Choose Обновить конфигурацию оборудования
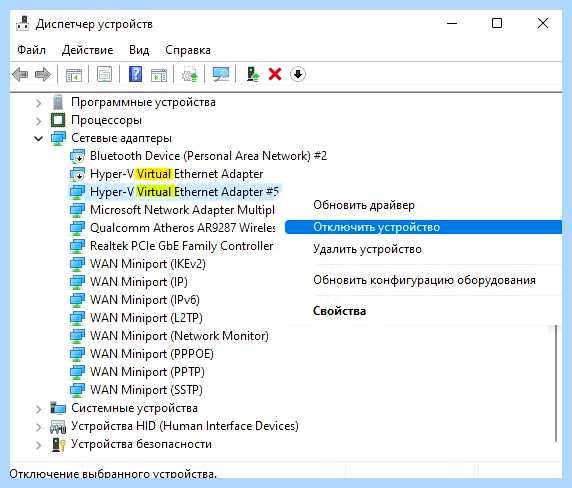Viewport: 572px width, 488px height. point(424,280)
